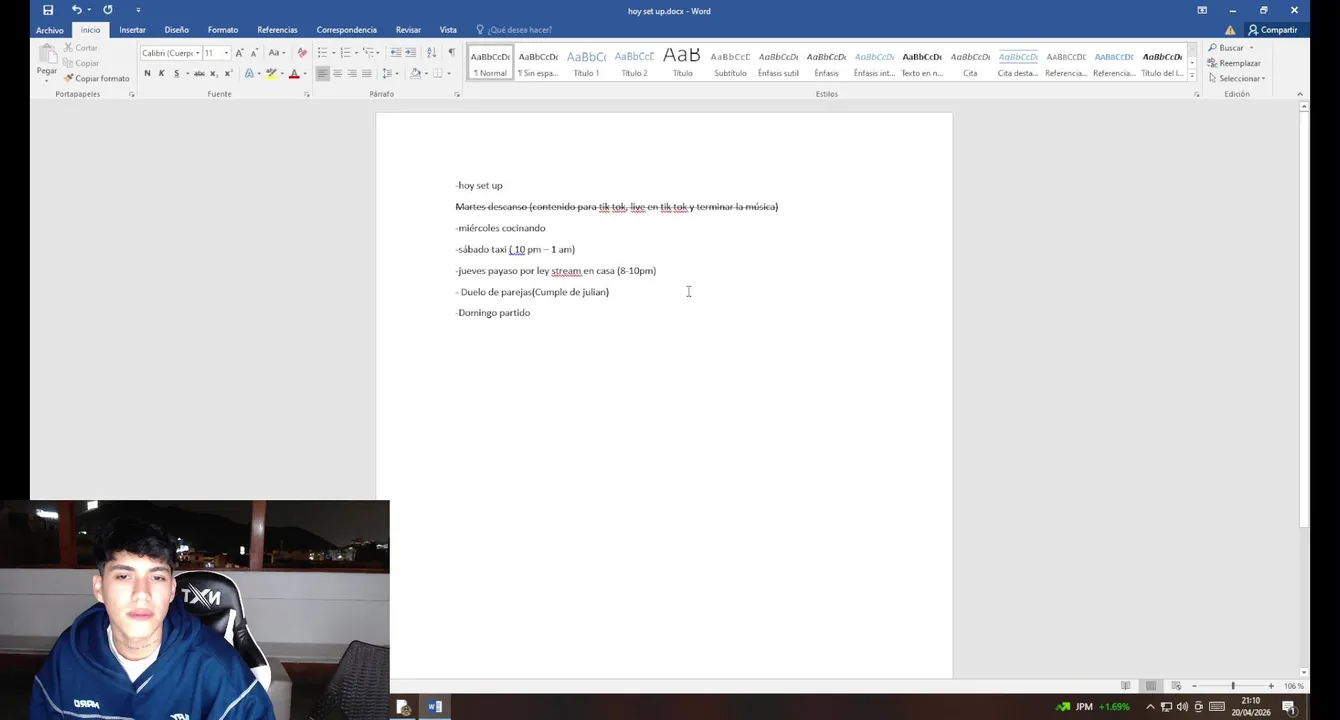This screenshot has height=720, width=1340.
Task: Increase the paragraph indent
Action: [411, 53]
